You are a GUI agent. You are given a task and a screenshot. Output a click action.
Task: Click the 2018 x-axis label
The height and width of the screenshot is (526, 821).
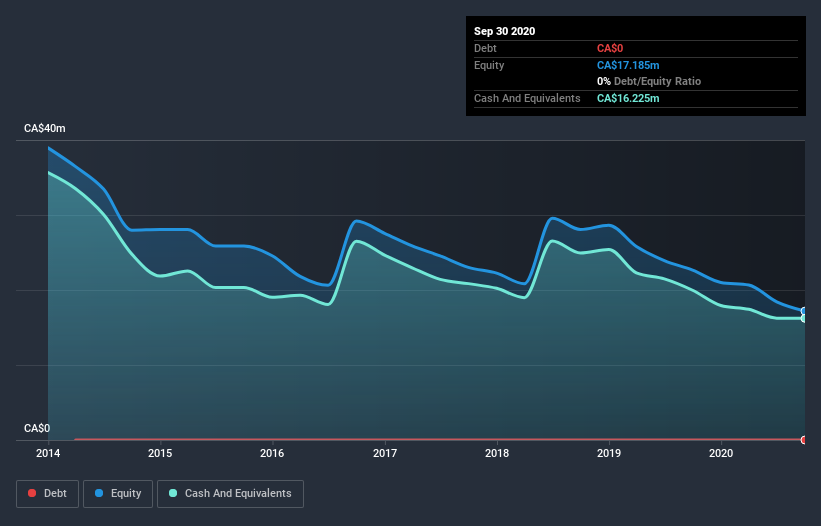[x=497, y=453]
